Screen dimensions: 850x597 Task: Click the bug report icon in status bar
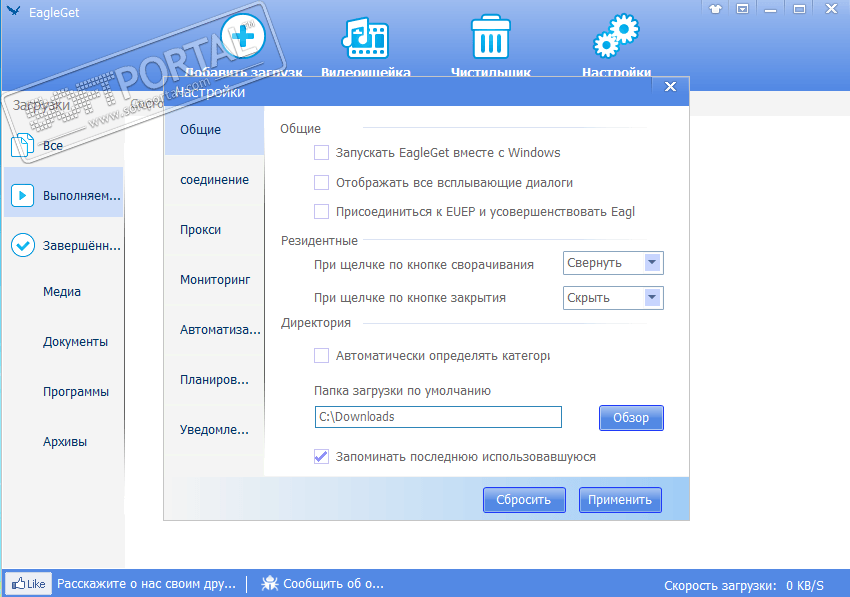pyautogui.click(x=269, y=583)
